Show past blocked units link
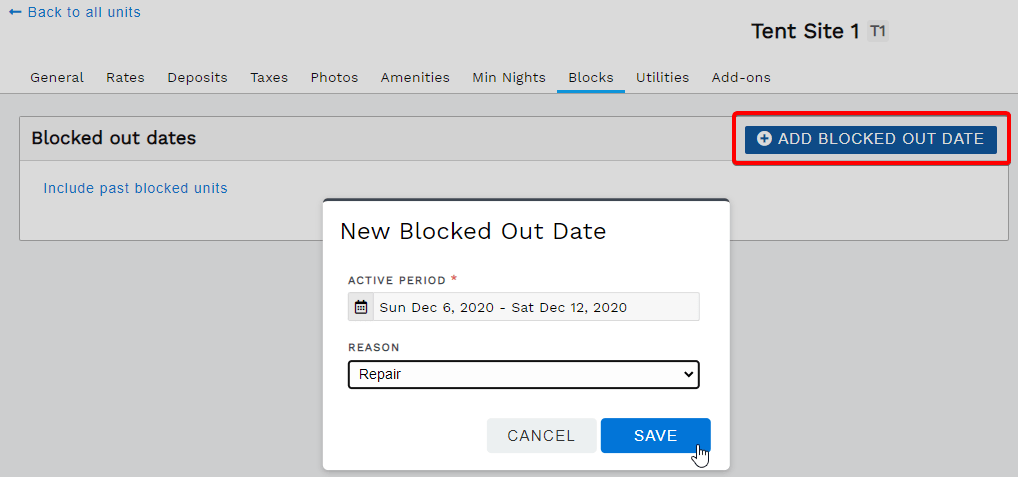1018x477 pixels. (x=135, y=188)
